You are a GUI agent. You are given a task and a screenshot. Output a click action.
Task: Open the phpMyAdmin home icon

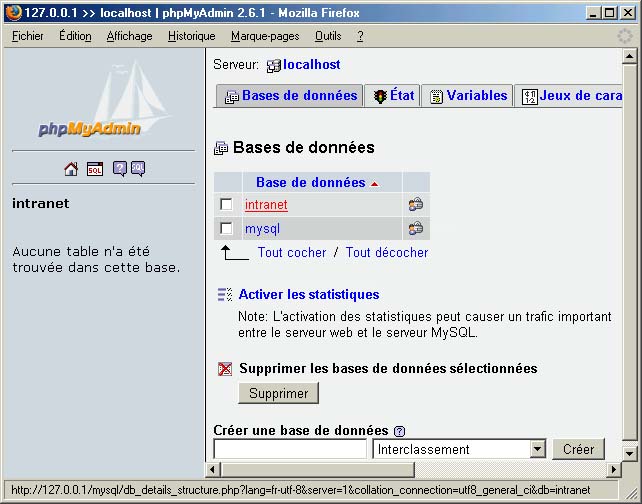[x=71, y=169]
